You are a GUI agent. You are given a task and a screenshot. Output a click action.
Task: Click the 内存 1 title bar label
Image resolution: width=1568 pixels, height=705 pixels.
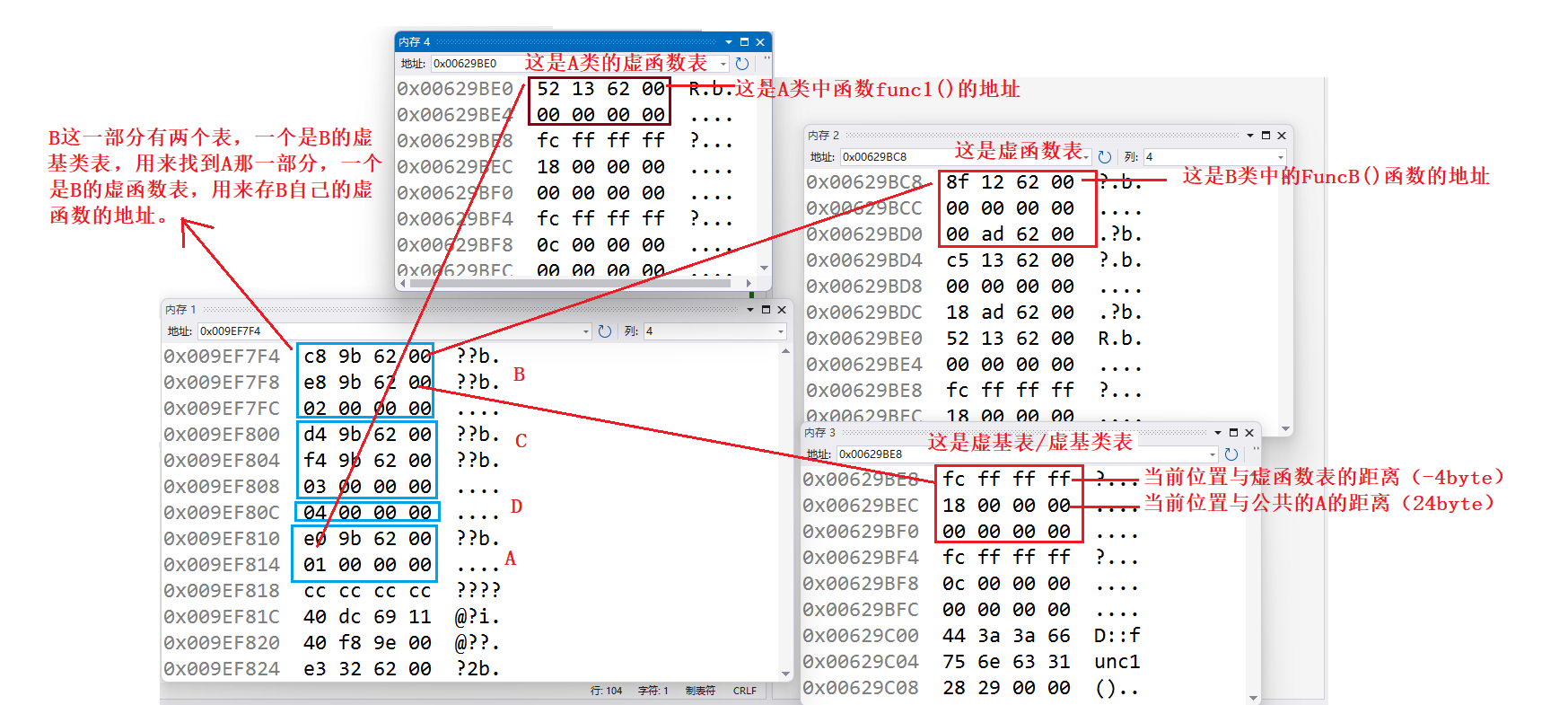[180, 310]
